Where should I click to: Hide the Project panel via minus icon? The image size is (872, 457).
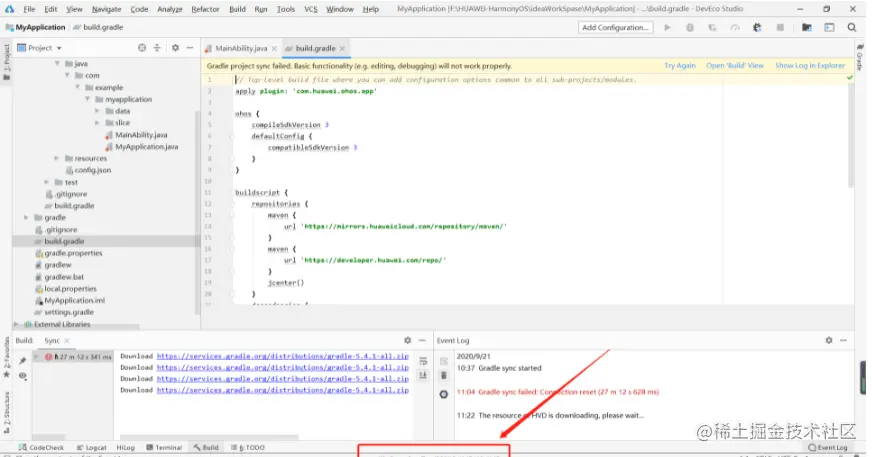[190, 48]
